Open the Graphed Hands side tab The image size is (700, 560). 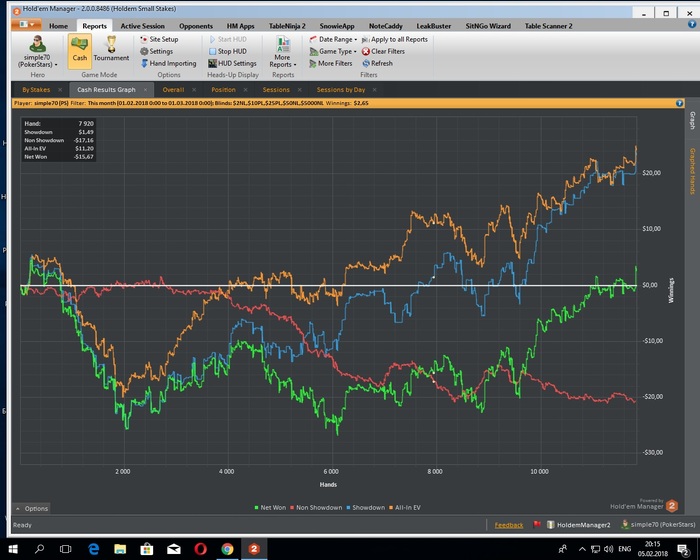coord(692,171)
